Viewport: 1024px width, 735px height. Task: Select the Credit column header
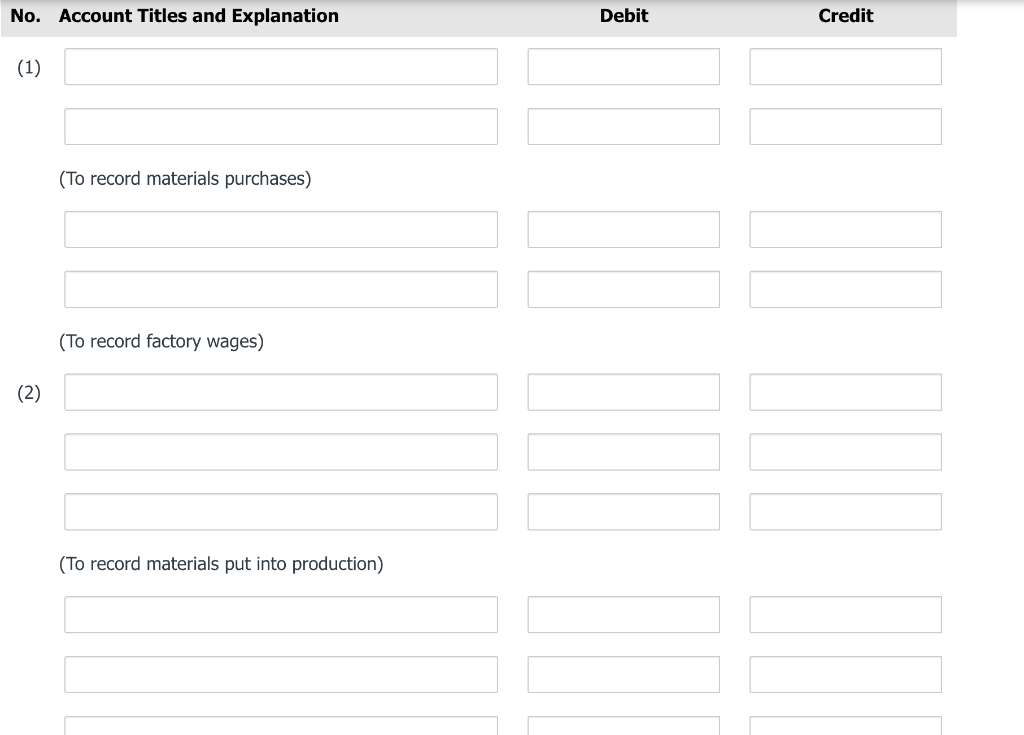[845, 16]
